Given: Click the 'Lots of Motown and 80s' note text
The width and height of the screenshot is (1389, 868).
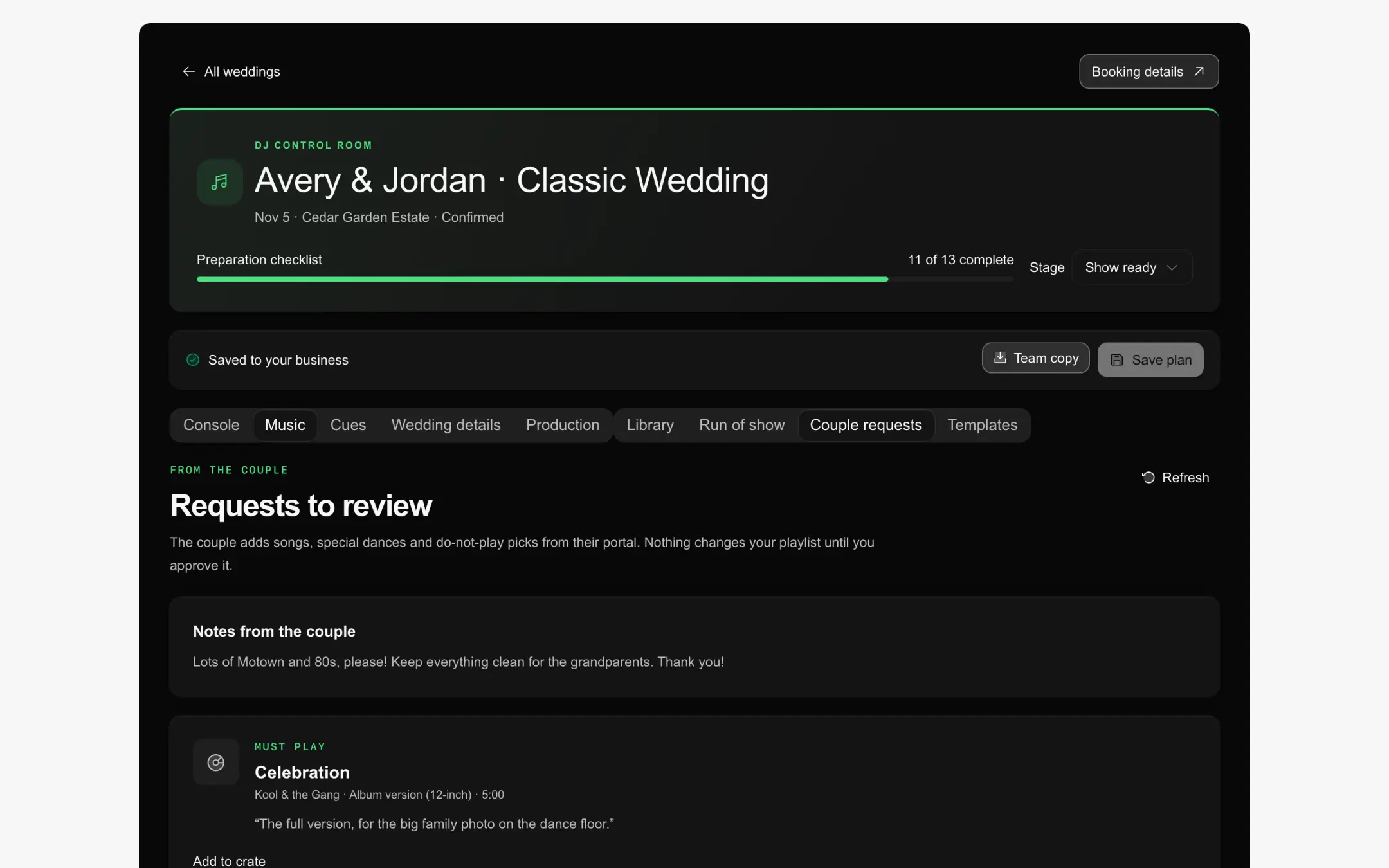Looking at the screenshot, I should click(458, 662).
